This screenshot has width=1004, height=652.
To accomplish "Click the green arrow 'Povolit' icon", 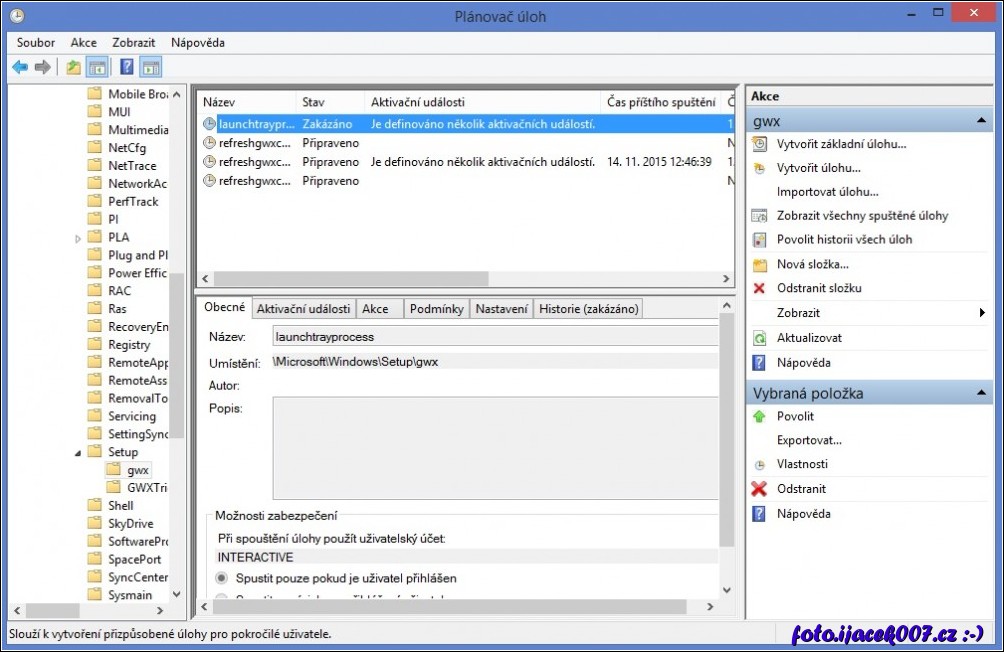I will point(759,416).
